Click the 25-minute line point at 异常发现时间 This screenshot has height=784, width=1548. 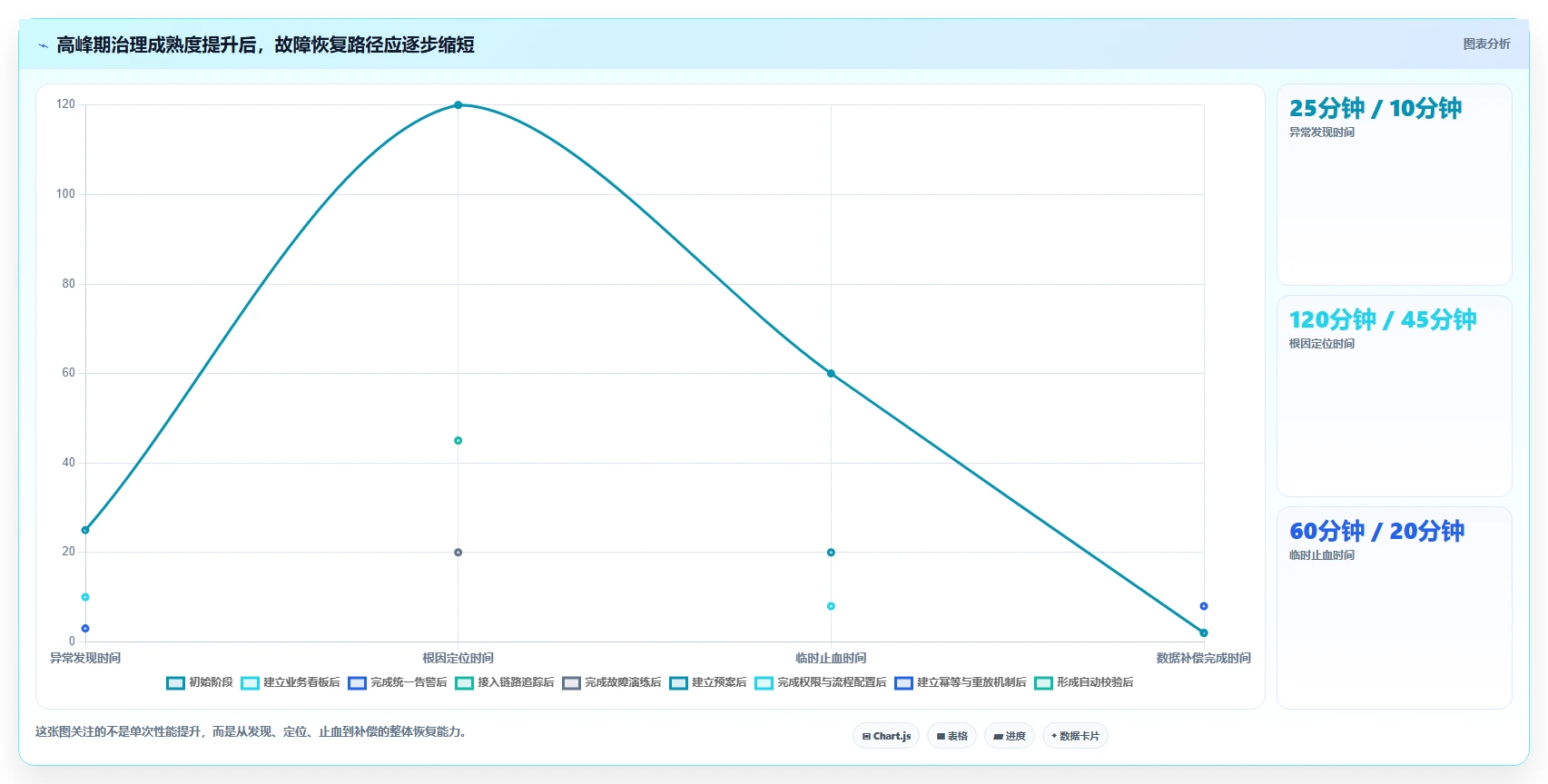pyautogui.click(x=85, y=530)
